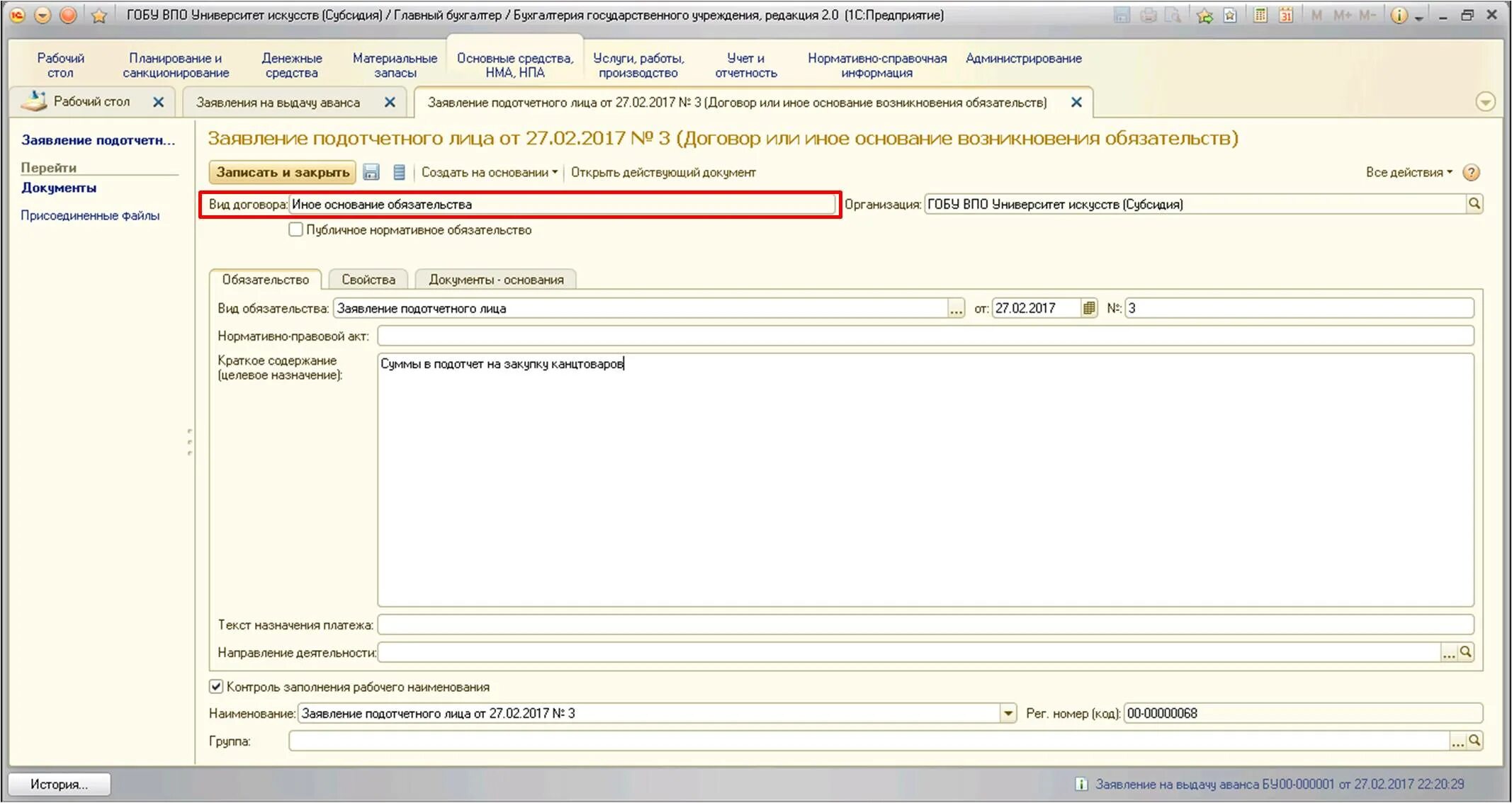Open the favorites list page-star icon
The height and width of the screenshot is (803, 1512).
click(x=1231, y=15)
